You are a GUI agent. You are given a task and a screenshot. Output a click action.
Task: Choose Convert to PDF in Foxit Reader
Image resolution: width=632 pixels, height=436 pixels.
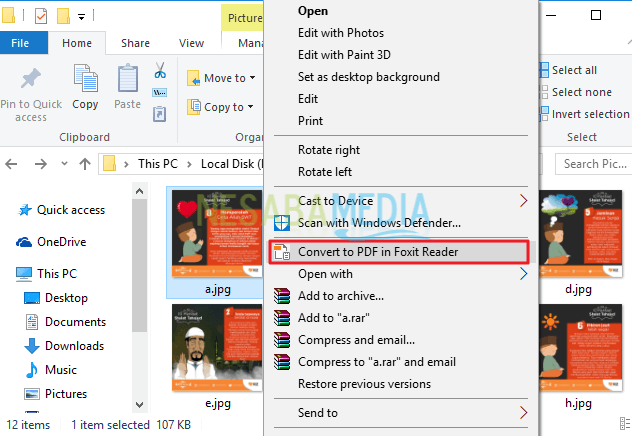coord(378,252)
